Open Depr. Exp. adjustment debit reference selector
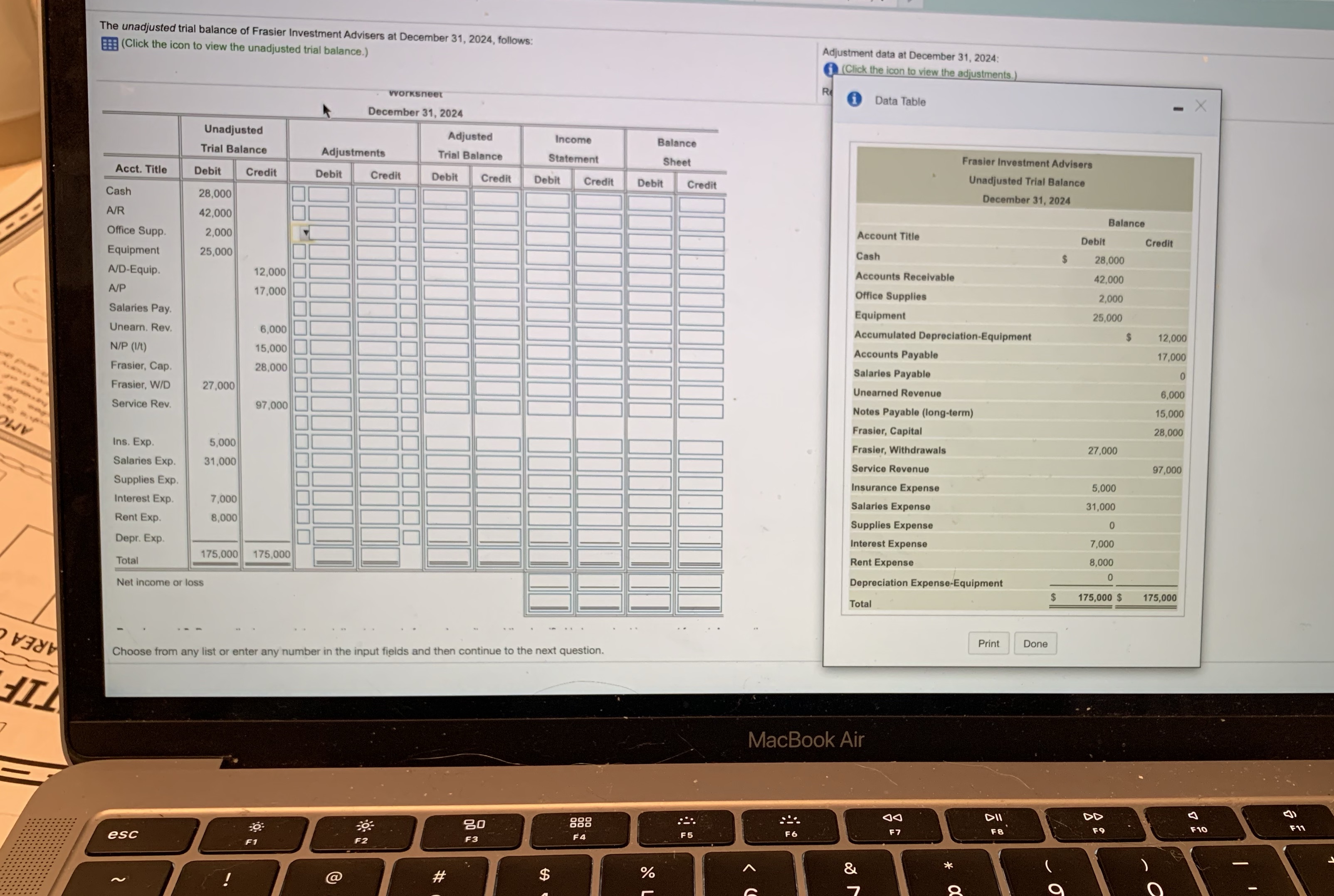Image resolution: width=1334 pixels, height=896 pixels. click(x=304, y=537)
